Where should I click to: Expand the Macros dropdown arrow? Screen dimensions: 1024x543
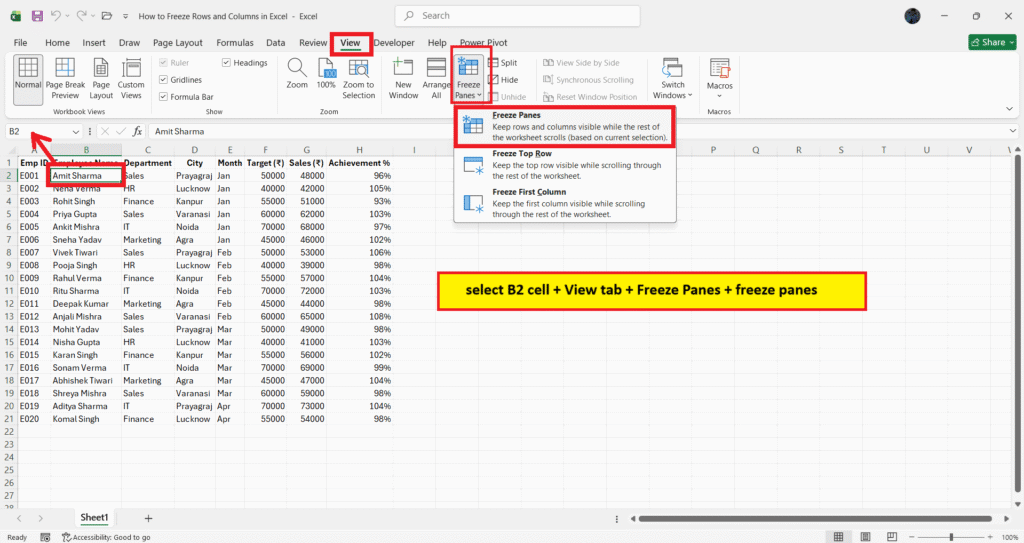[719, 96]
